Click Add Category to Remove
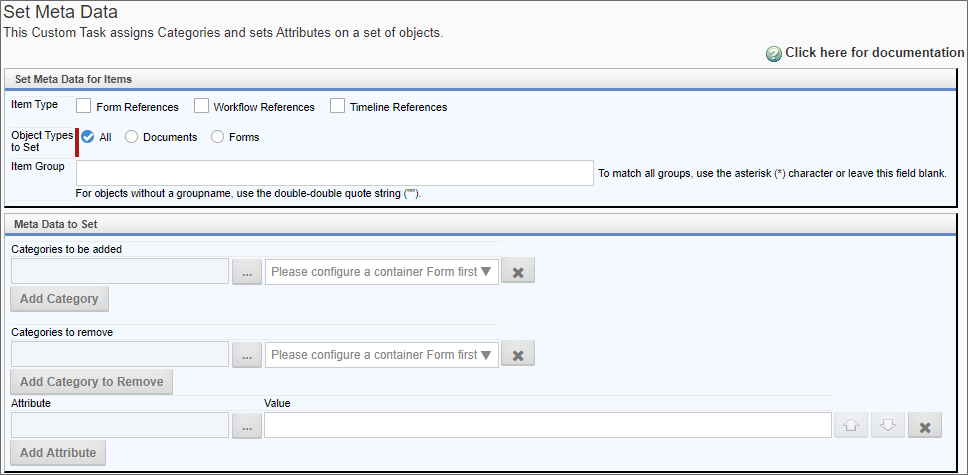968x475 pixels. click(91, 382)
